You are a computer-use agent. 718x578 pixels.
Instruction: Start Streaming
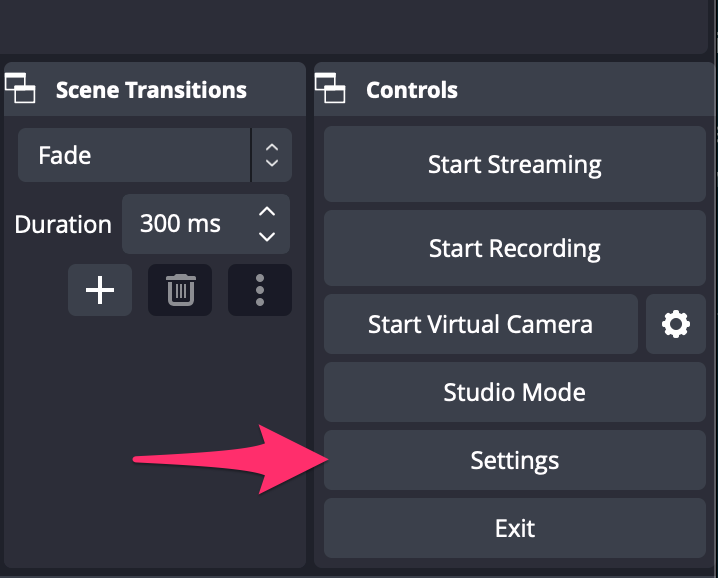[x=515, y=164]
